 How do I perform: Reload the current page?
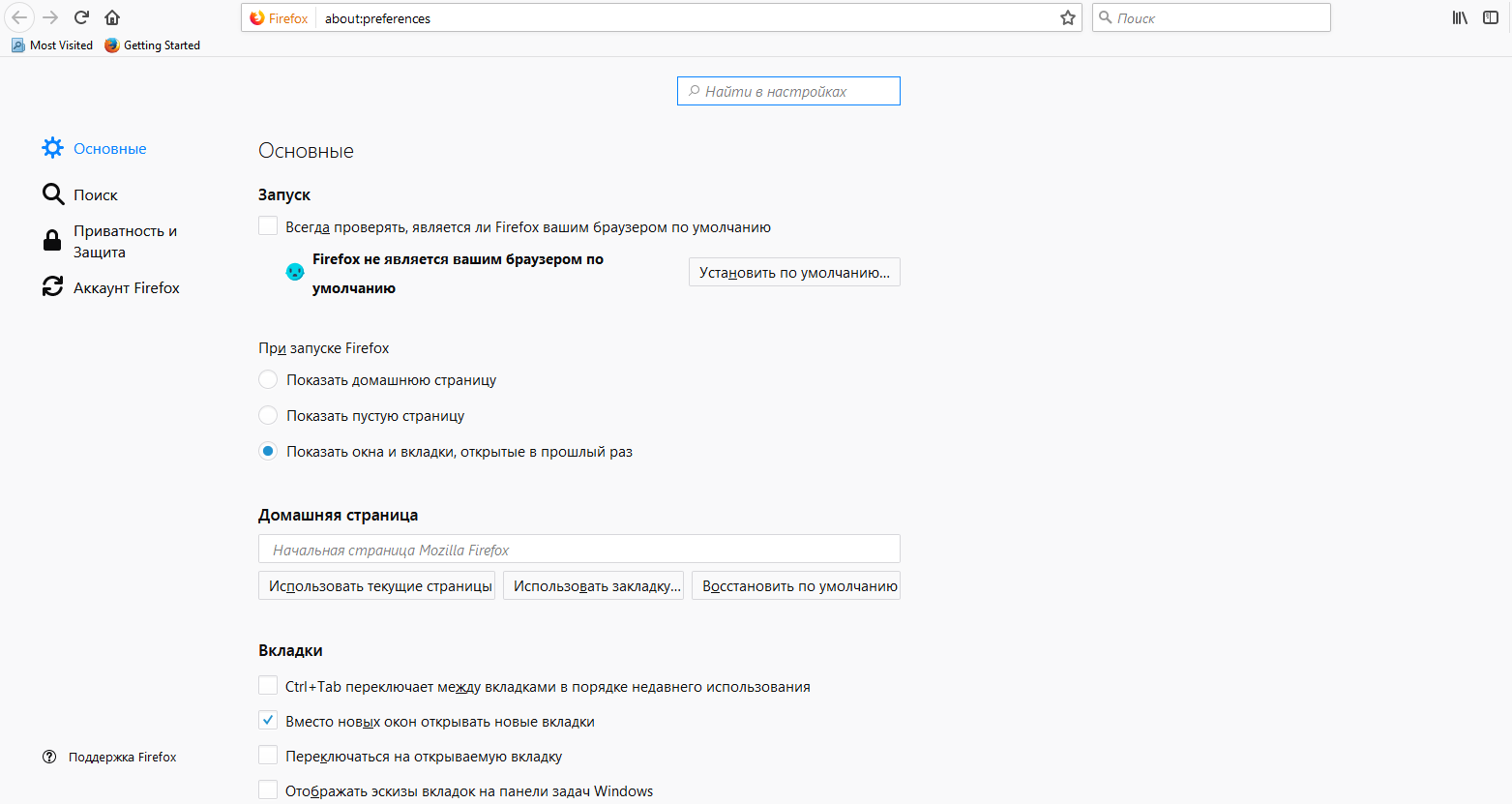[81, 17]
